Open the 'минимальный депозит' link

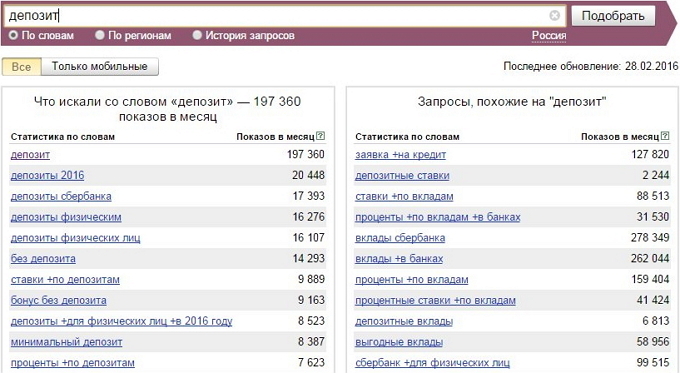point(66,342)
